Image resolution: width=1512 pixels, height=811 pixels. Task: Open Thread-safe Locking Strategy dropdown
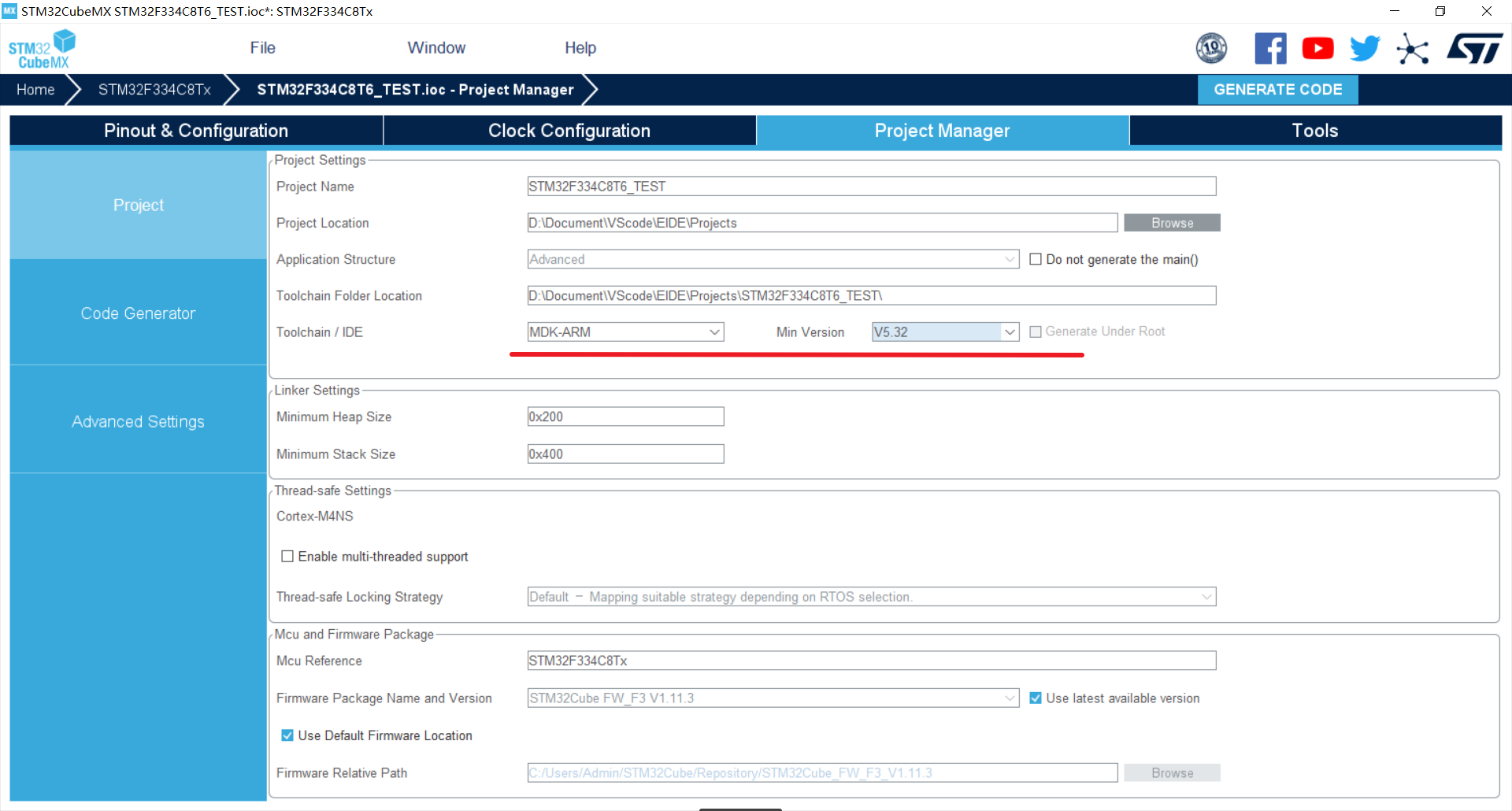point(872,596)
